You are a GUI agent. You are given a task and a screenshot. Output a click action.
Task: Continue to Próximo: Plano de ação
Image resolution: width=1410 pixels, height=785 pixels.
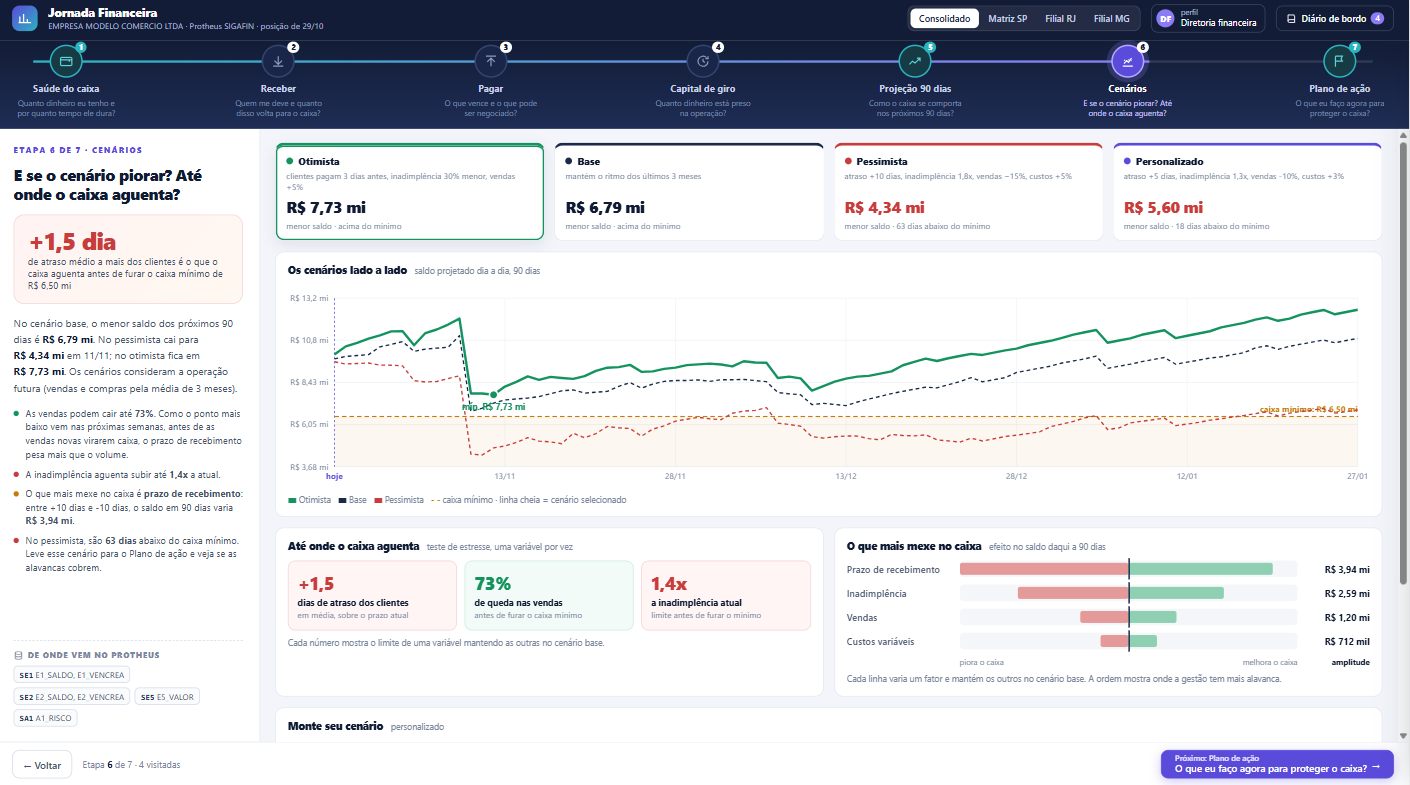point(1277,764)
